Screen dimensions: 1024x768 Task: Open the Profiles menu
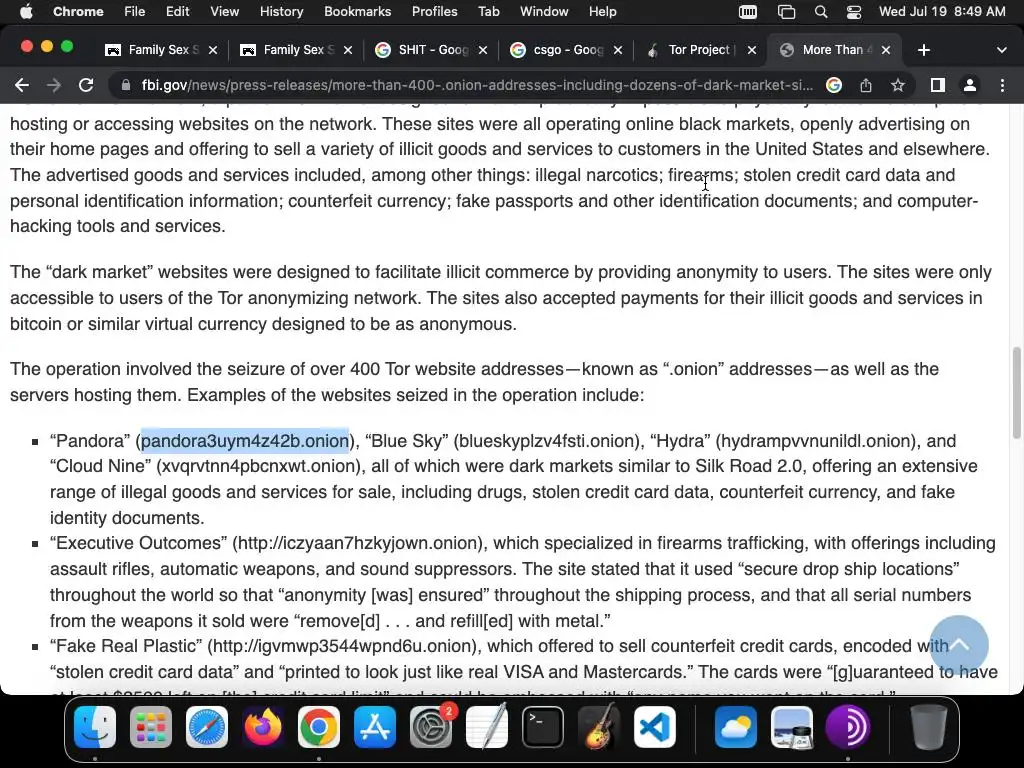tap(434, 11)
